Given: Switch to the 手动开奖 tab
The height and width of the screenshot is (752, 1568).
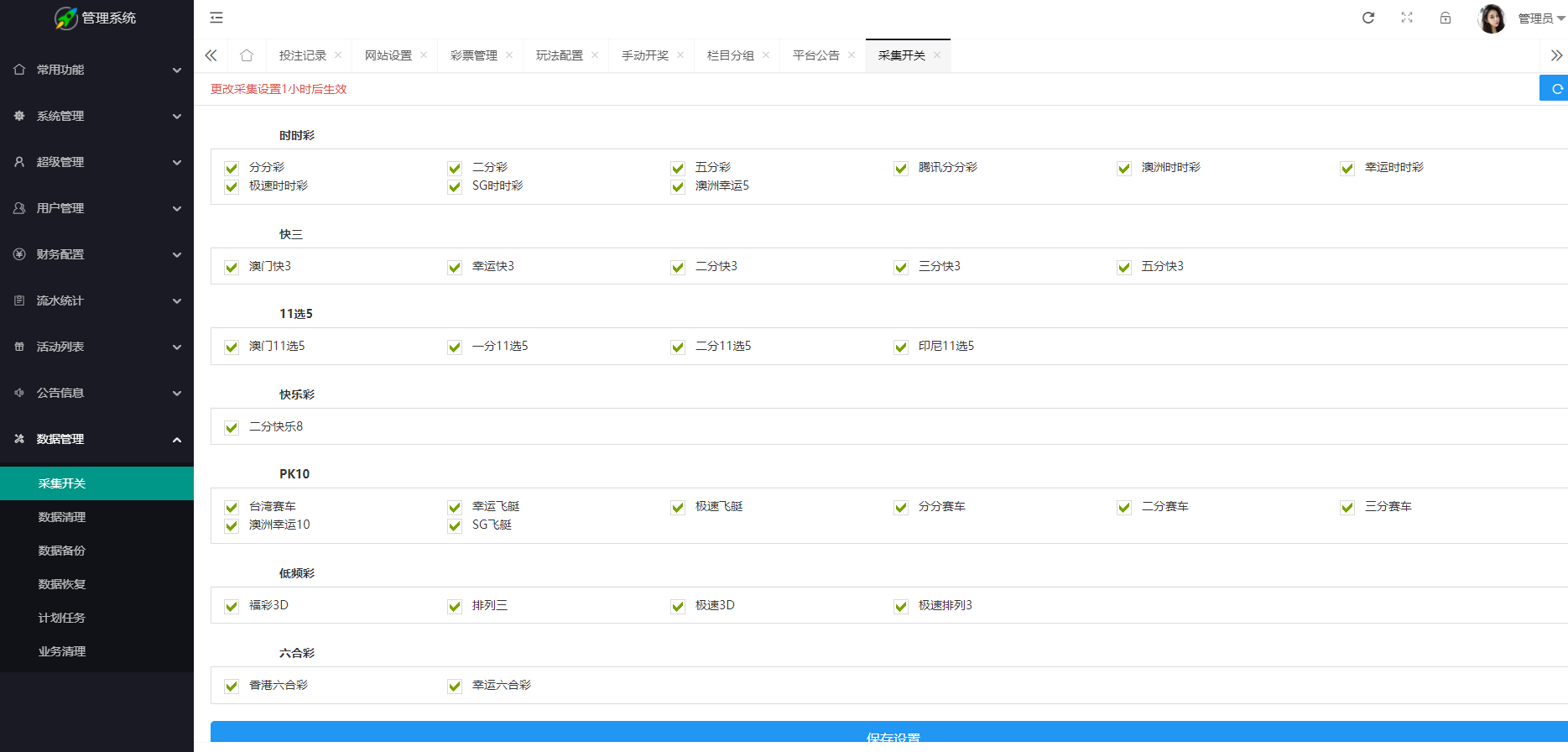Looking at the screenshot, I should tap(645, 55).
